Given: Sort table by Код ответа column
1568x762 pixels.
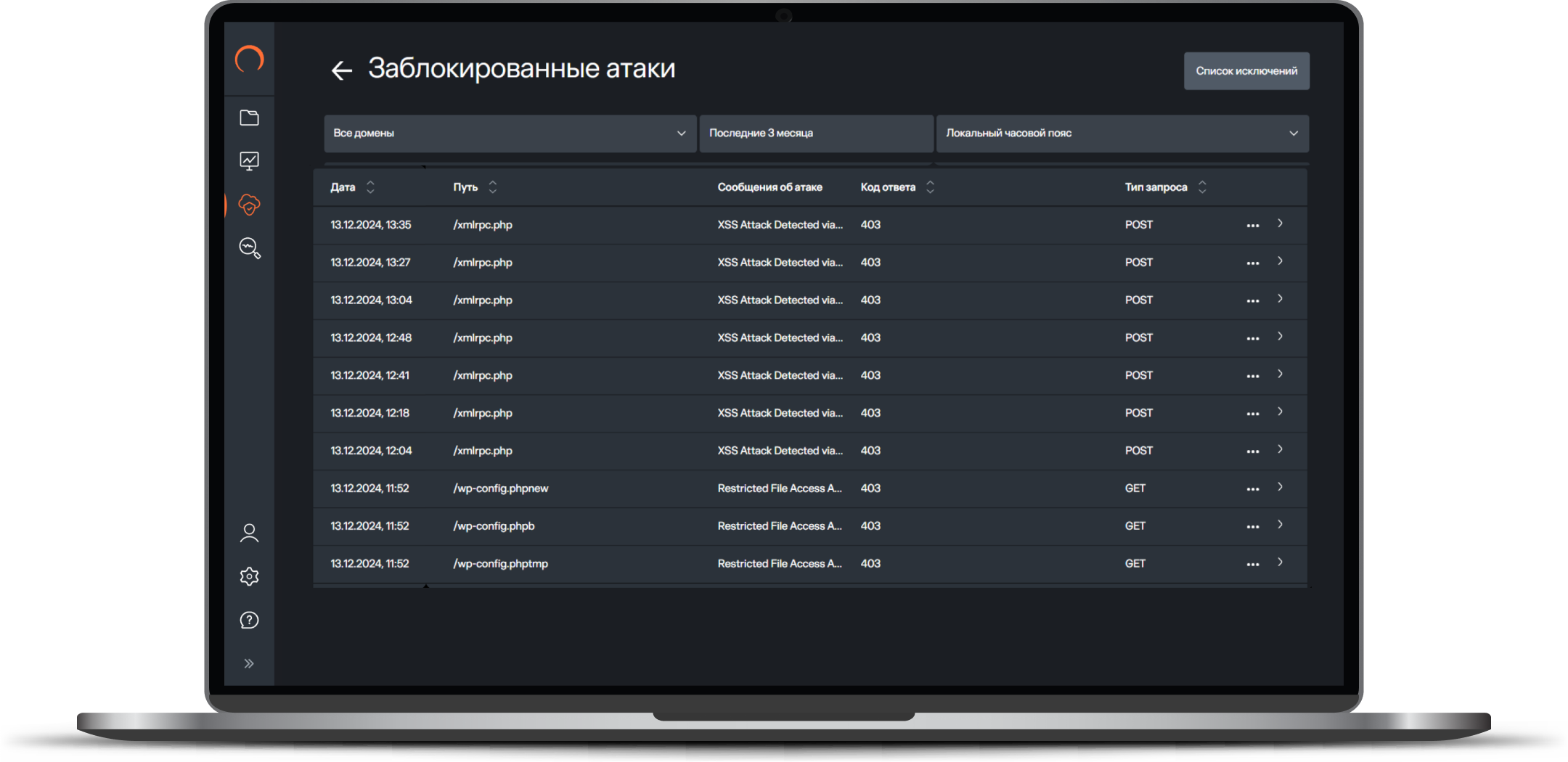Looking at the screenshot, I should 930,187.
